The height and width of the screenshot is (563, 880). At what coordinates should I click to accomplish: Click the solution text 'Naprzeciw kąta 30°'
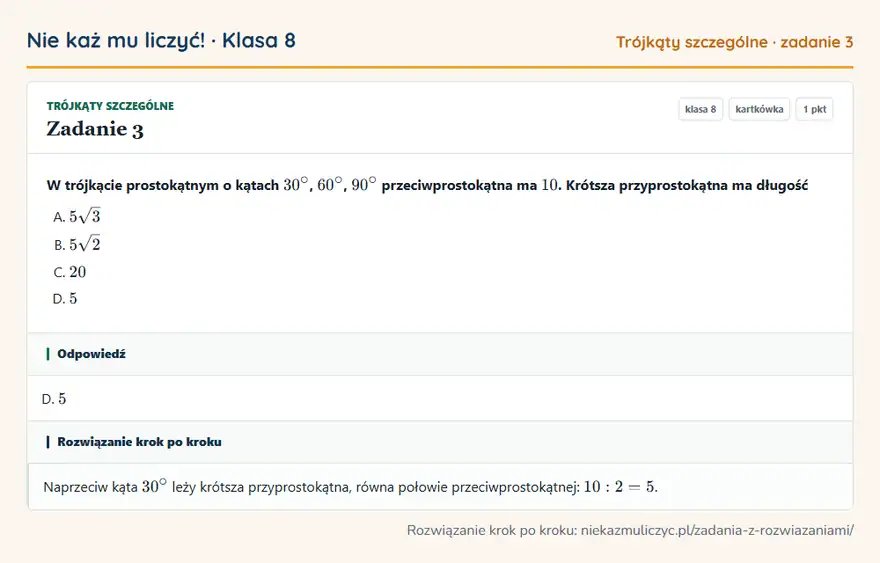click(x=105, y=486)
